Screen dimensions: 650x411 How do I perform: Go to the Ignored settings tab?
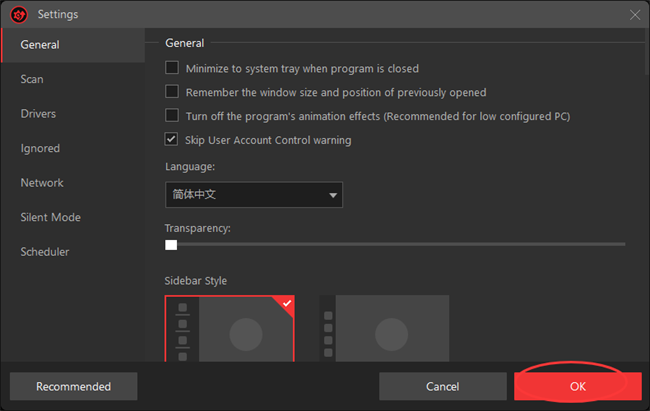click(40, 148)
